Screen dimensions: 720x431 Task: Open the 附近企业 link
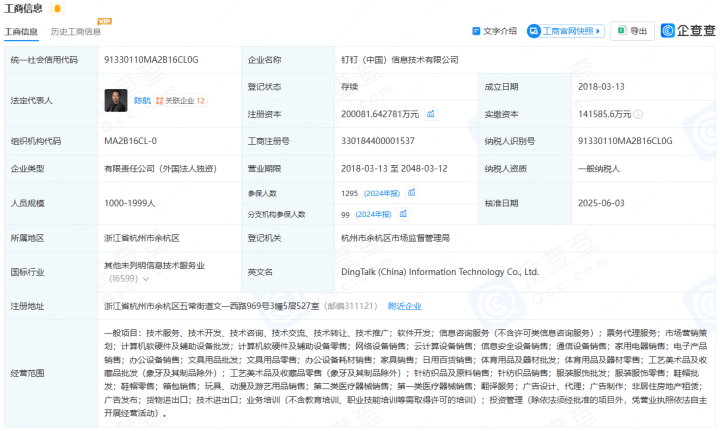point(405,306)
